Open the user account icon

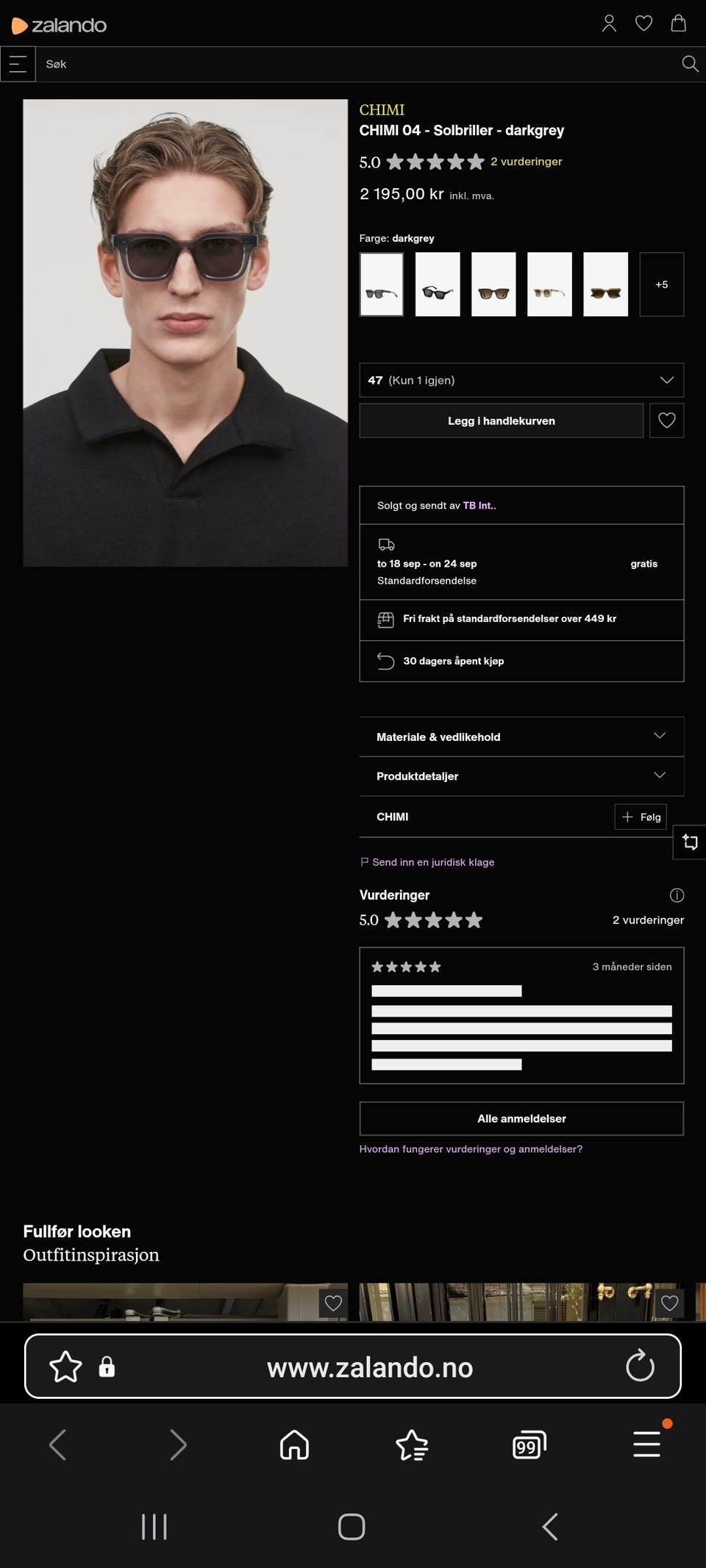(x=609, y=24)
